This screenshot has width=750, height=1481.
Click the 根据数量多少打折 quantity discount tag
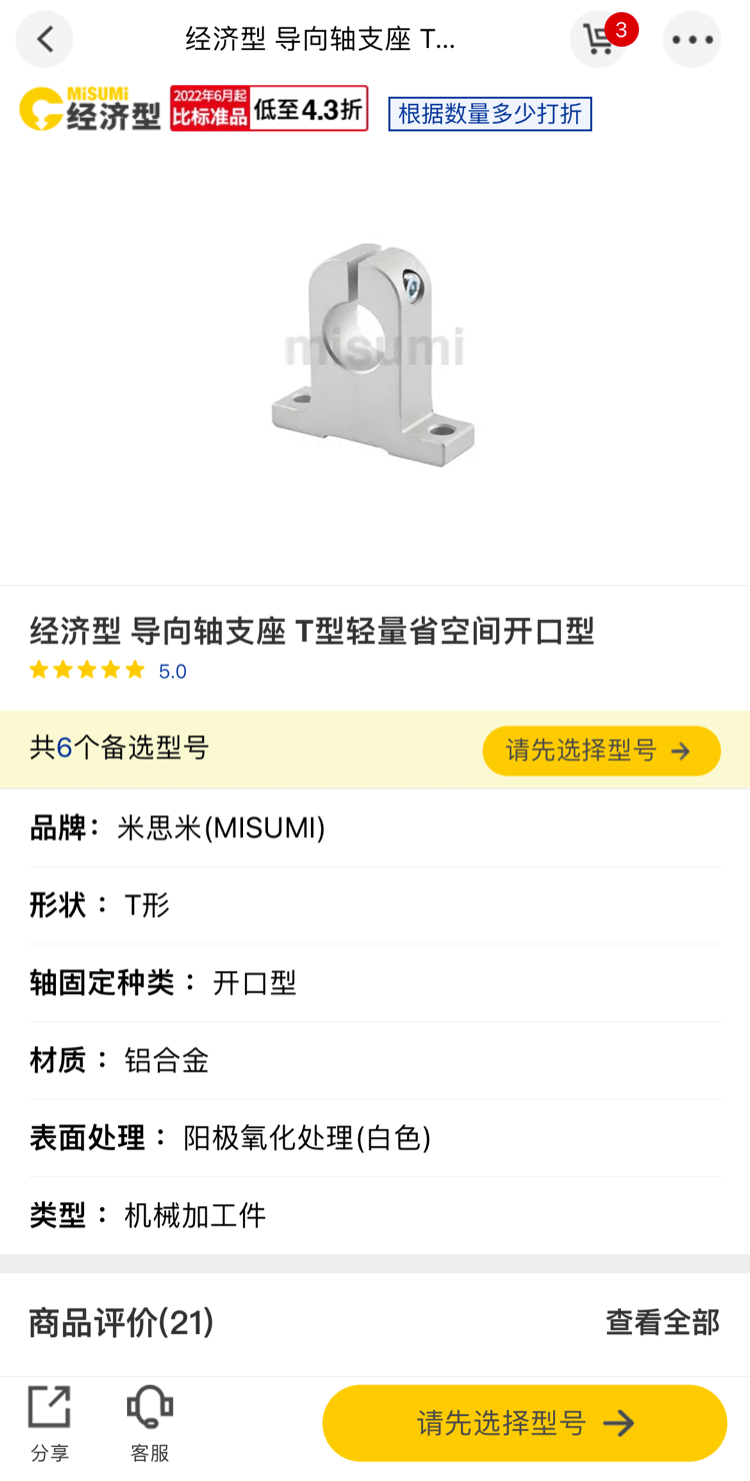point(490,114)
